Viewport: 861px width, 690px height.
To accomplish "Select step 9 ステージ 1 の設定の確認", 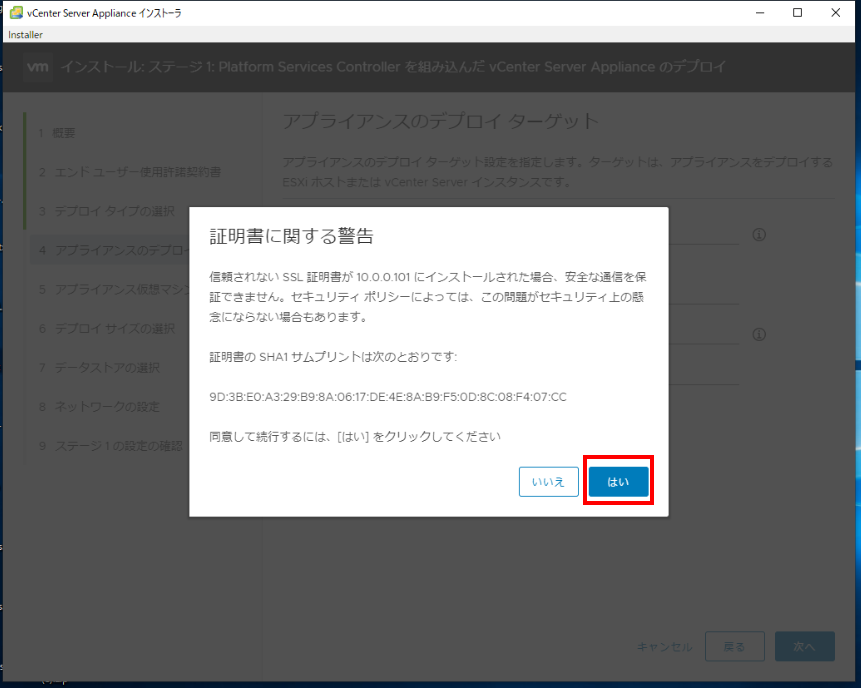I will pos(110,446).
